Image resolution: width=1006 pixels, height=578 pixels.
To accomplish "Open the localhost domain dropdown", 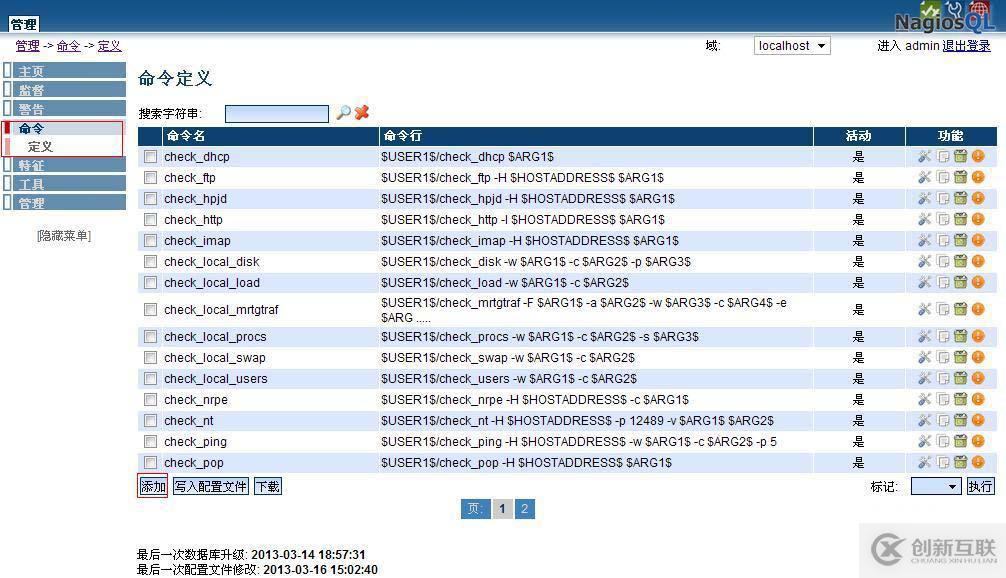I will tap(792, 46).
